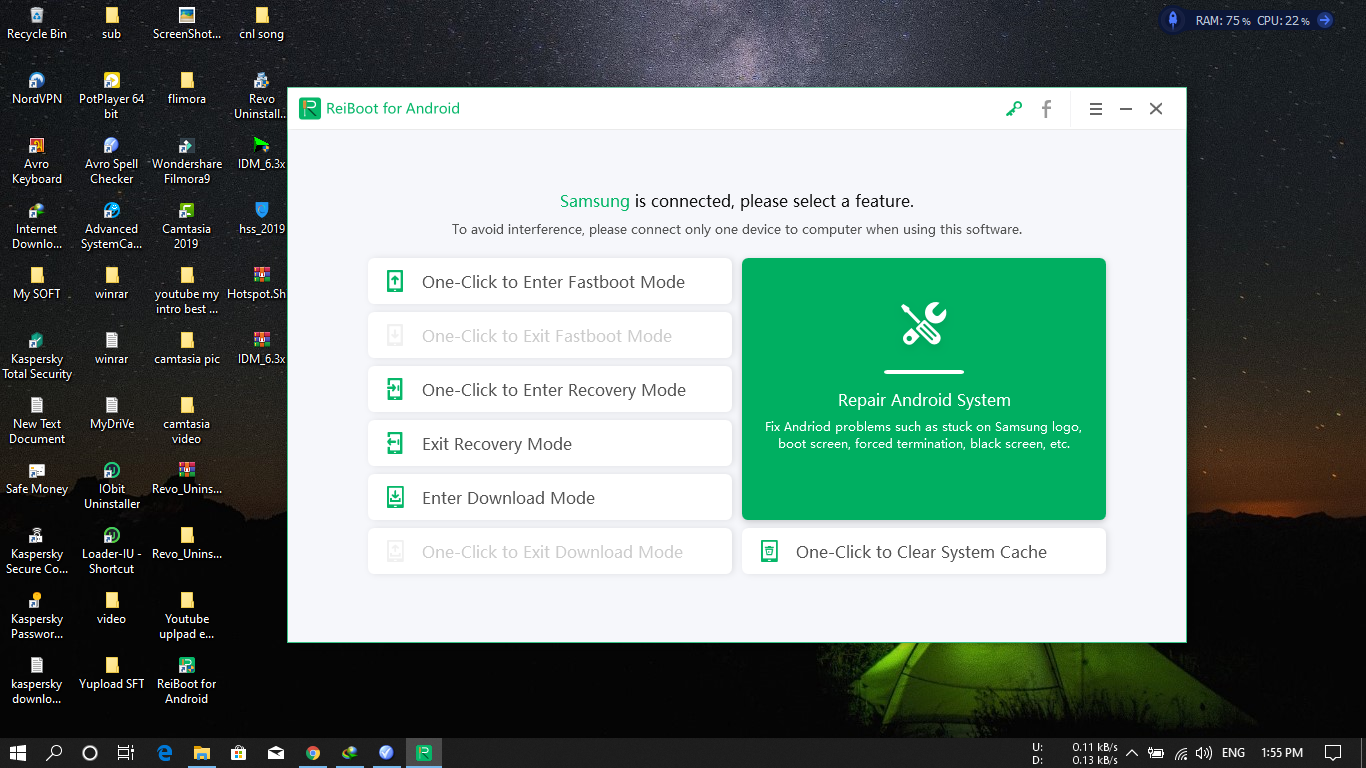Click the trash icon for clearing cache

click(x=769, y=552)
